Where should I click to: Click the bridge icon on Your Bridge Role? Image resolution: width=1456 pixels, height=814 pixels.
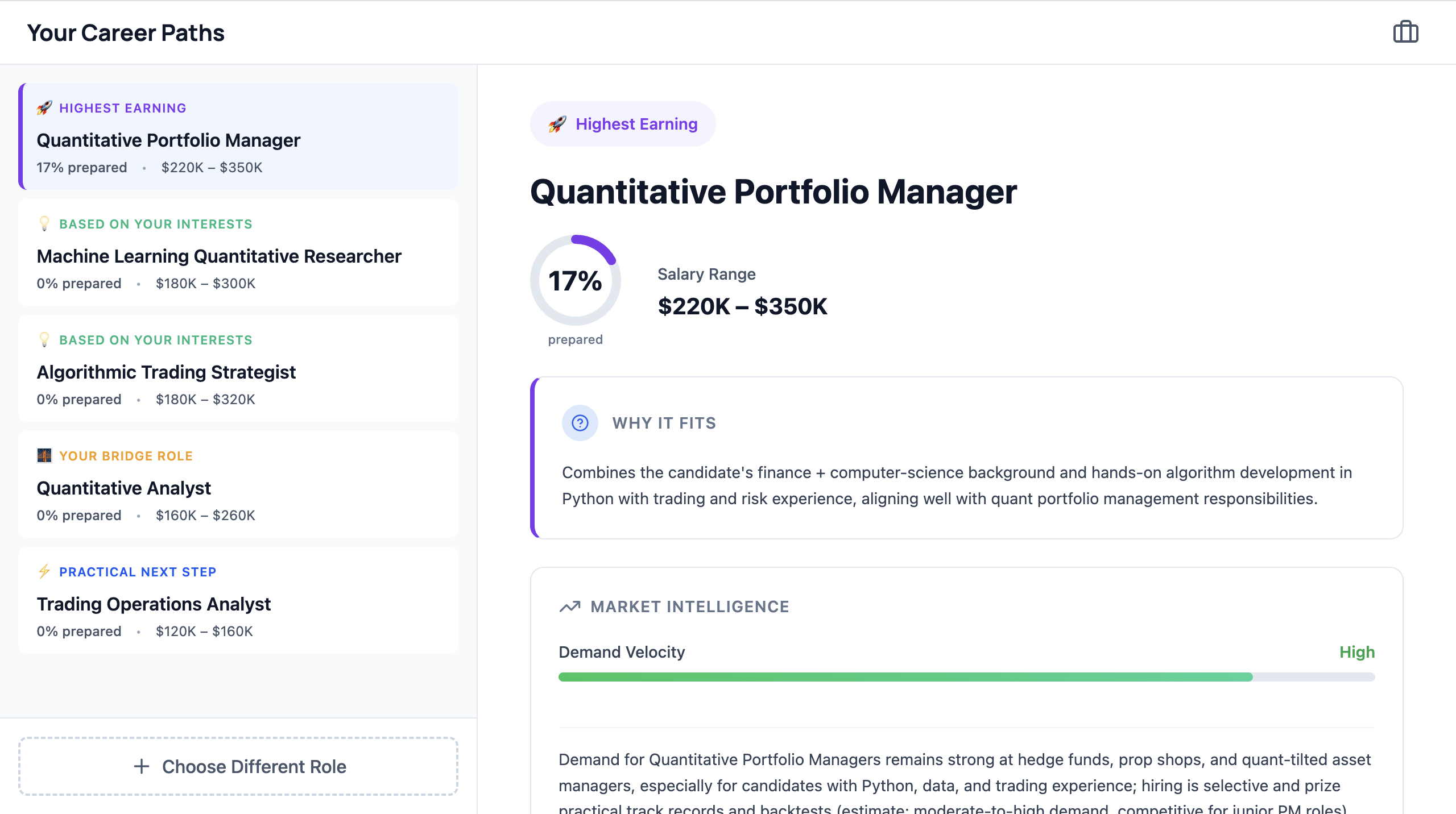point(44,455)
